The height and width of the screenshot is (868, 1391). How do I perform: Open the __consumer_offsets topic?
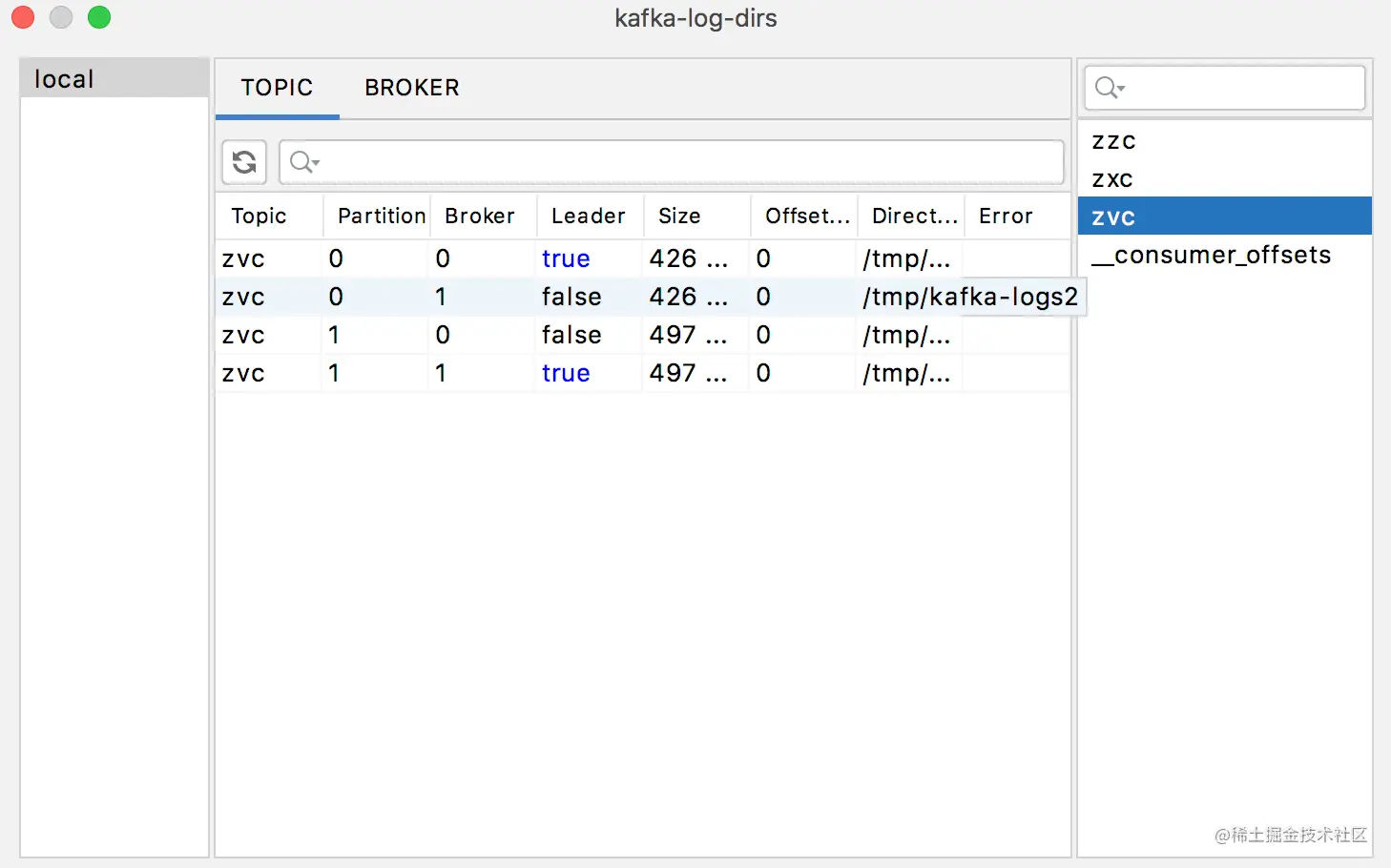tap(1211, 256)
